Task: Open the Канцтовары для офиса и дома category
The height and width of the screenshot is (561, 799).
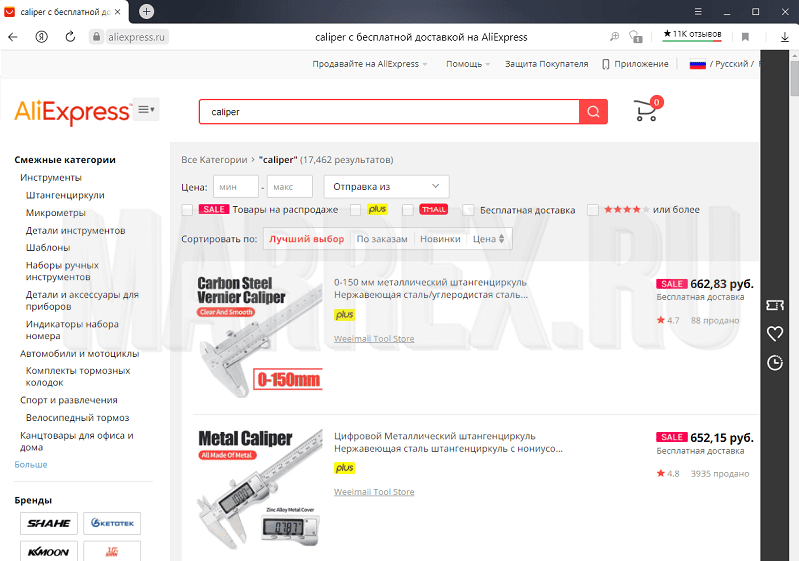Action: click(x=76, y=441)
